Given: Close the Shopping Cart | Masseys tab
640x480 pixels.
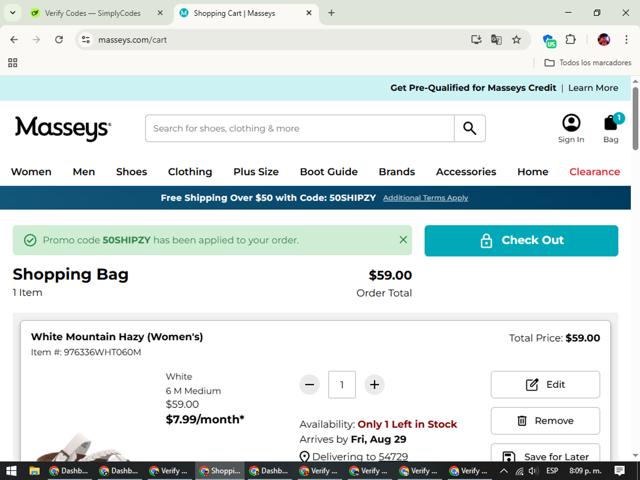Looking at the screenshot, I should coord(309,13).
